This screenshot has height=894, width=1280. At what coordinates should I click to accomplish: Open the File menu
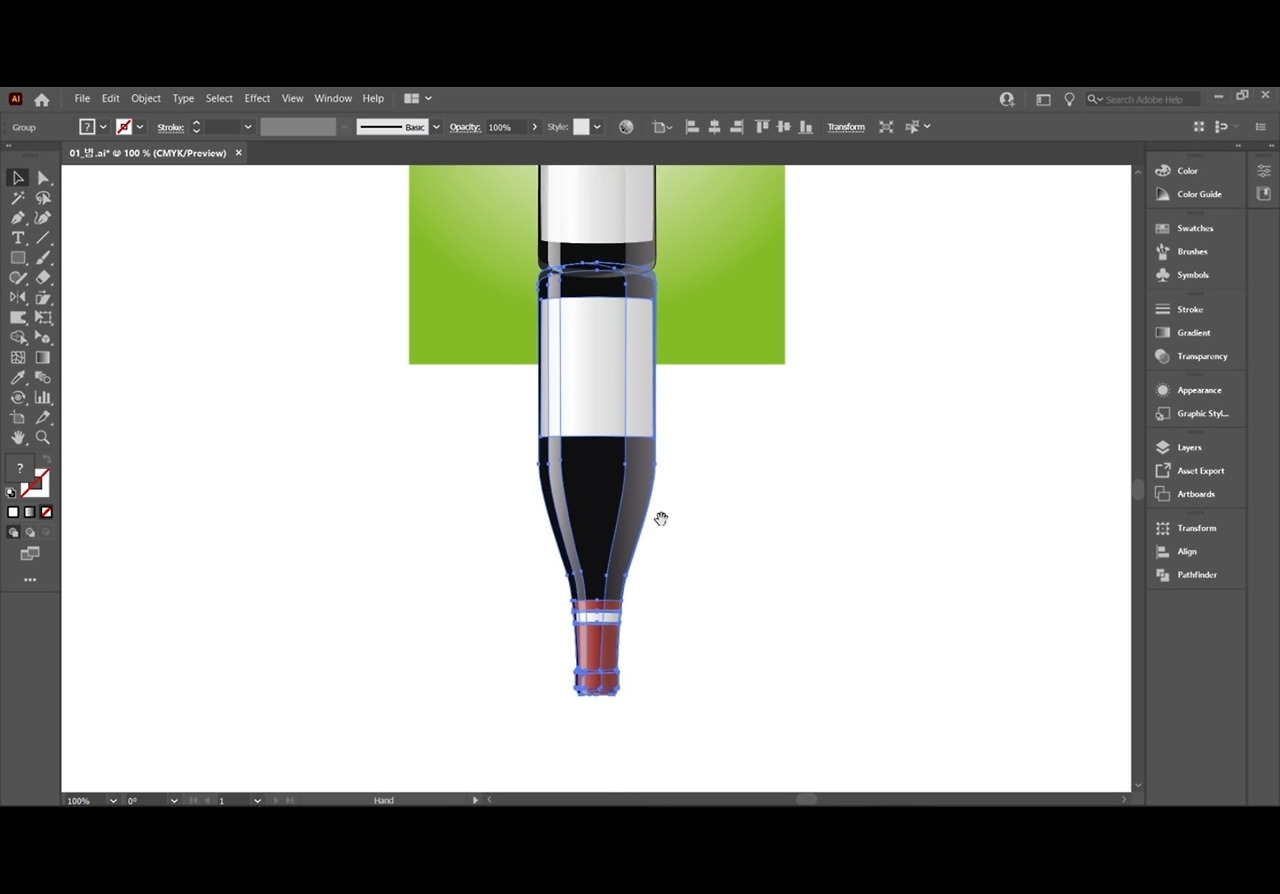coord(82,98)
